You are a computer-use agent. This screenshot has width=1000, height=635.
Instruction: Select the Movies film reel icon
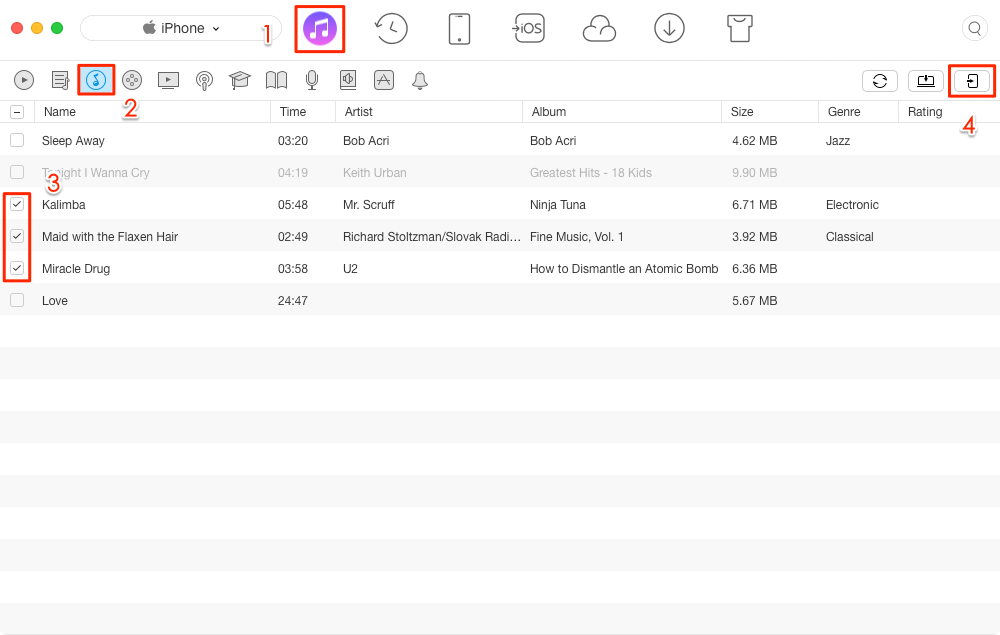point(131,80)
